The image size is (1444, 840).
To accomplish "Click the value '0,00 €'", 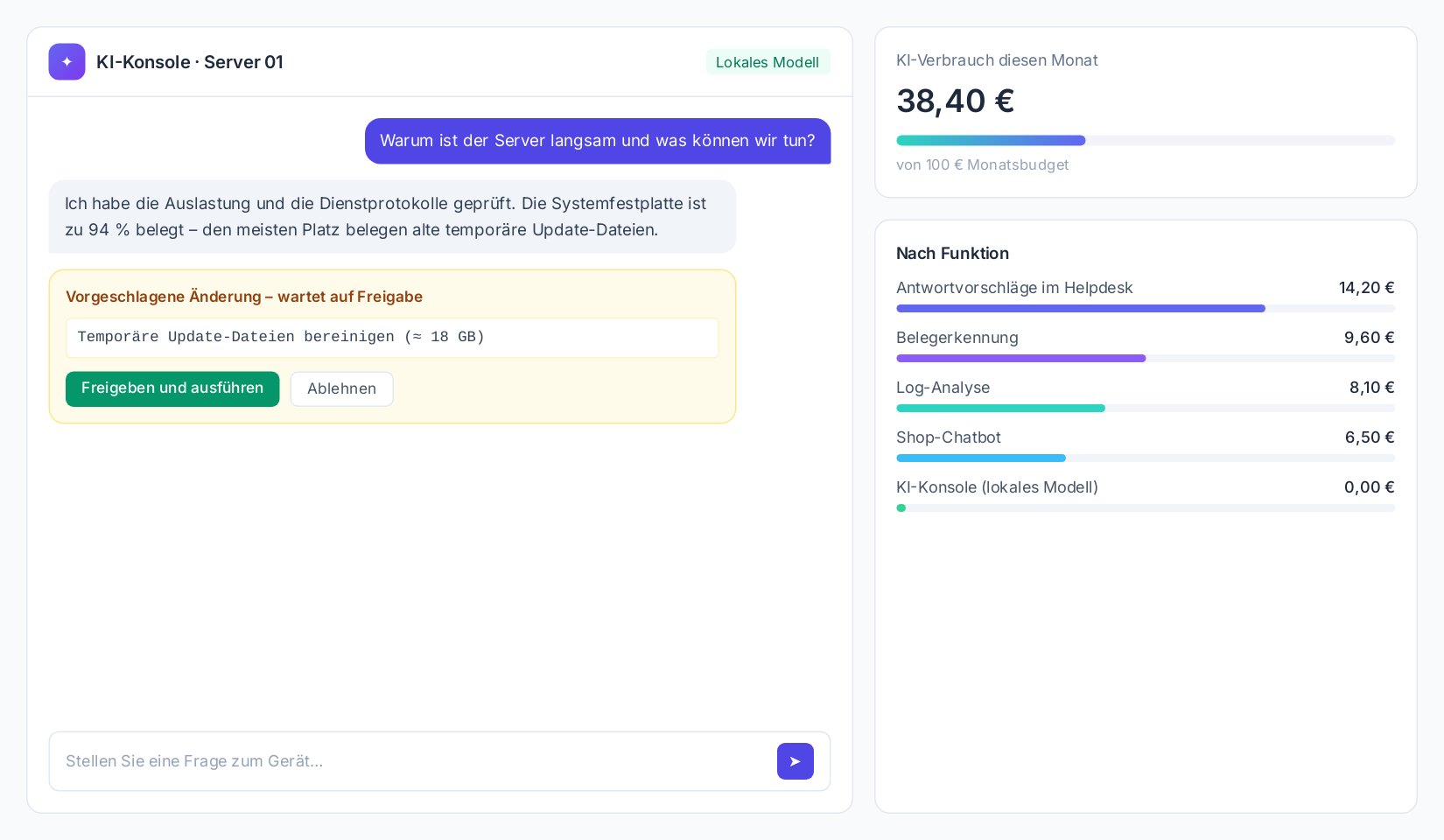I will pyautogui.click(x=1370, y=487).
